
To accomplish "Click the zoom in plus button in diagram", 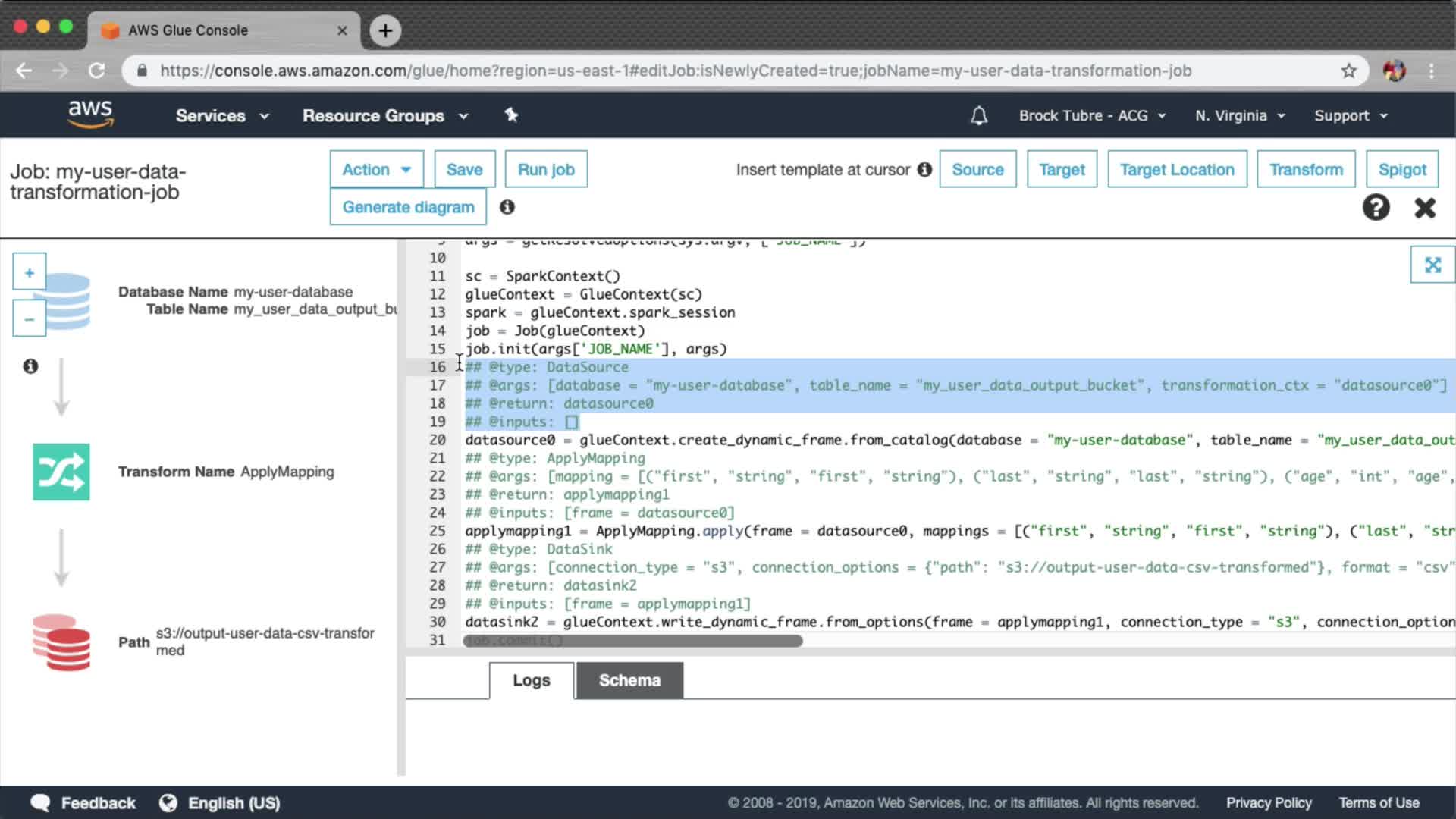I will coord(29,272).
